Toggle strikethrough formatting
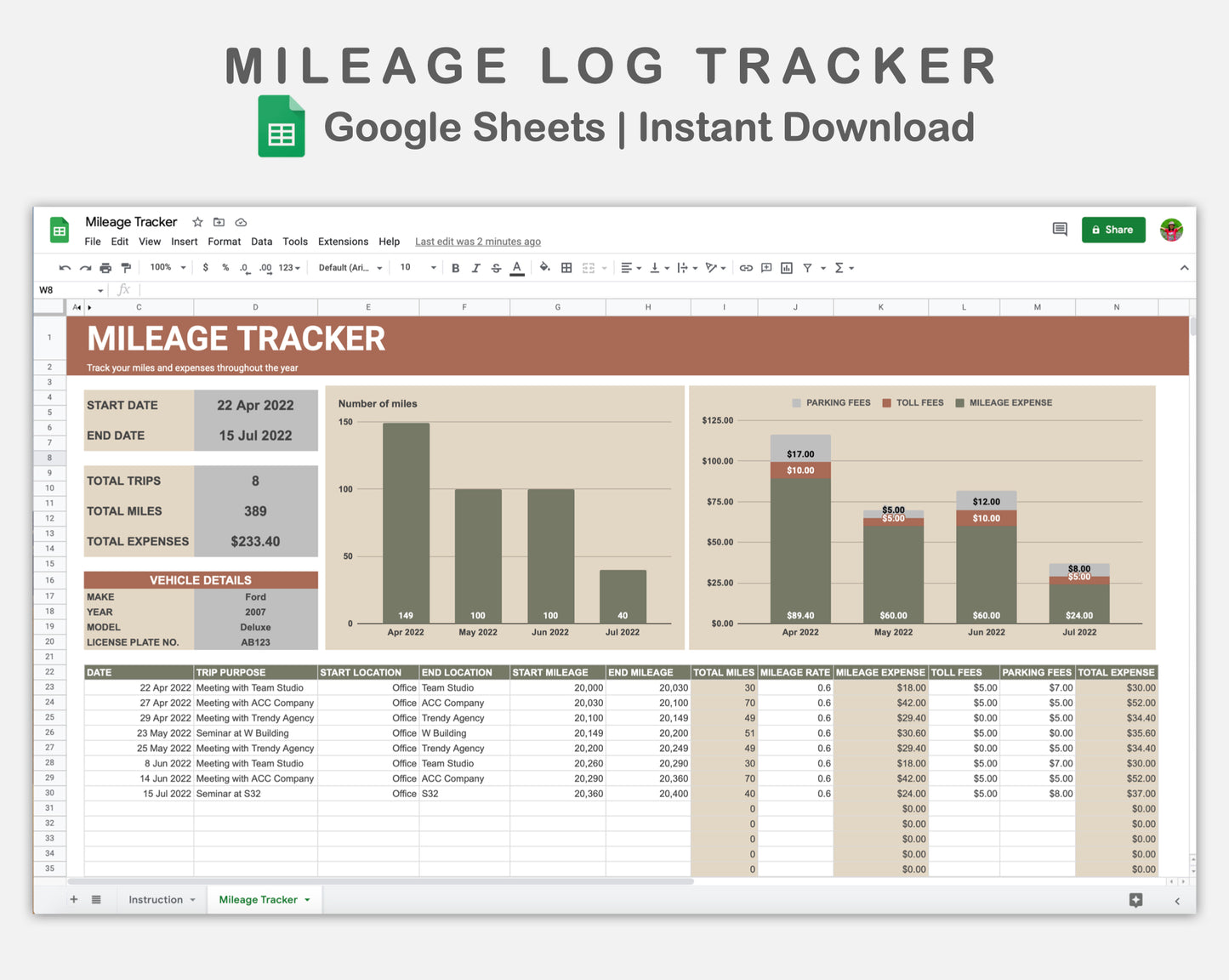The width and height of the screenshot is (1229, 980). [x=496, y=267]
